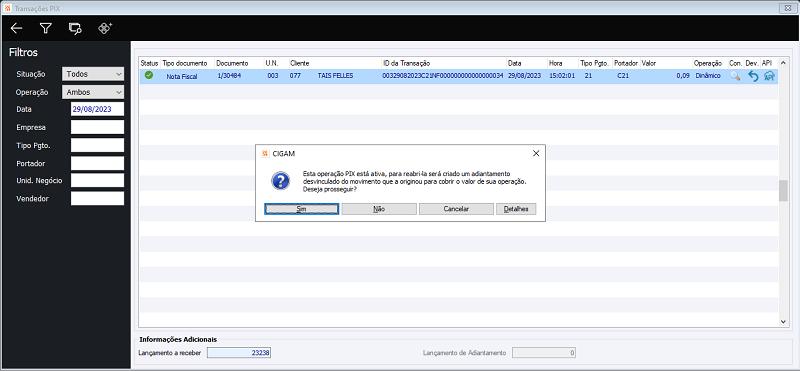800x371 pixels.
Task: Click the client name TAIS FELLES
Action: pyautogui.click(x=335, y=76)
